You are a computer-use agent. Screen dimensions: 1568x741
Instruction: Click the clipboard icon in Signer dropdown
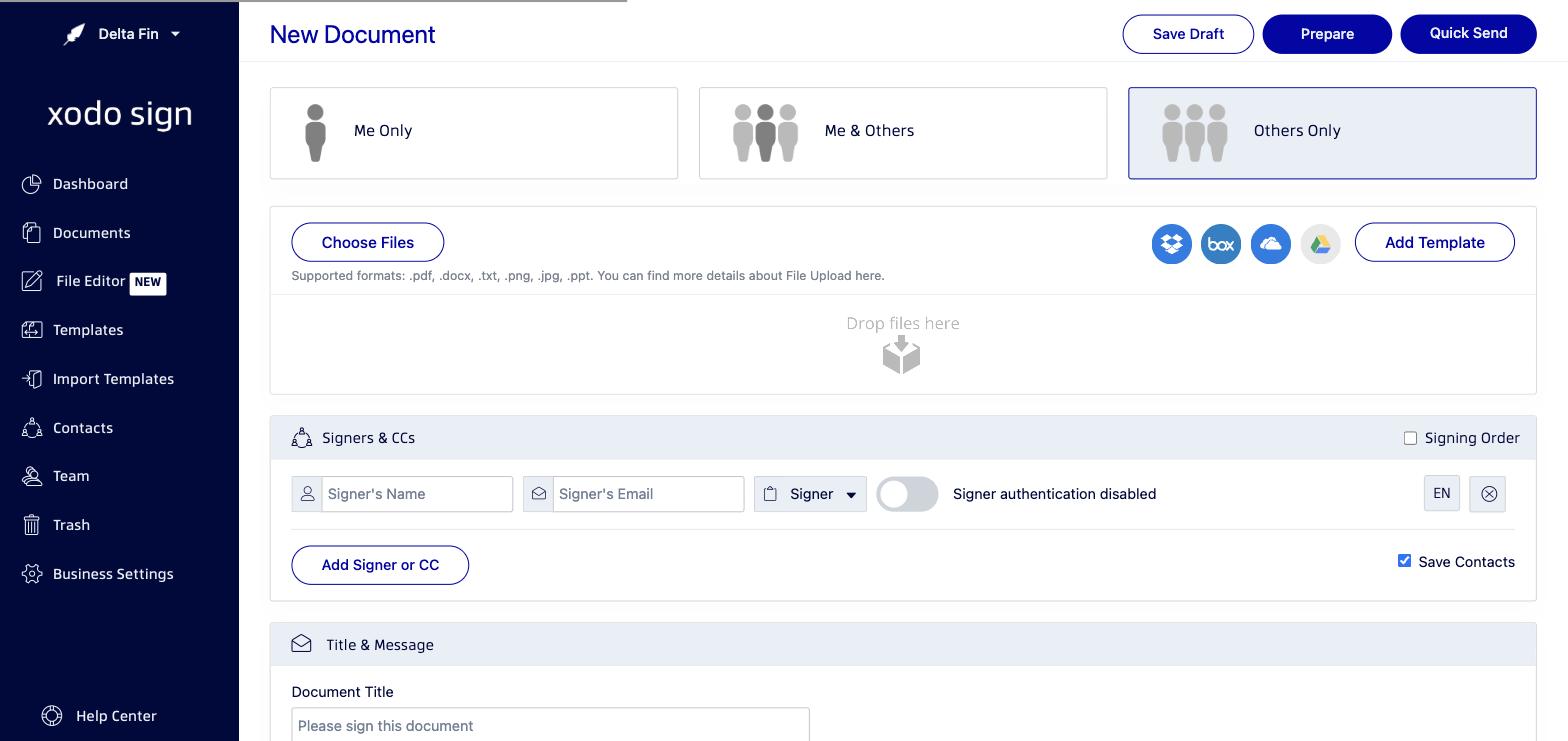pyautogui.click(x=770, y=494)
